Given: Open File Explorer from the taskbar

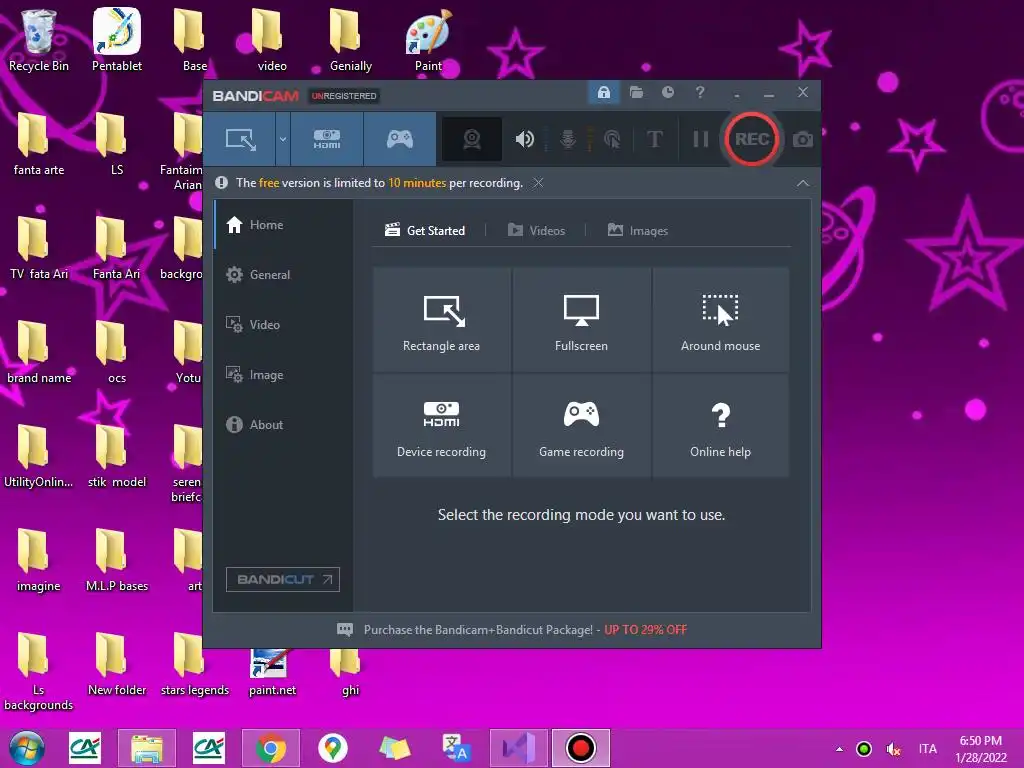Looking at the screenshot, I should [x=146, y=748].
